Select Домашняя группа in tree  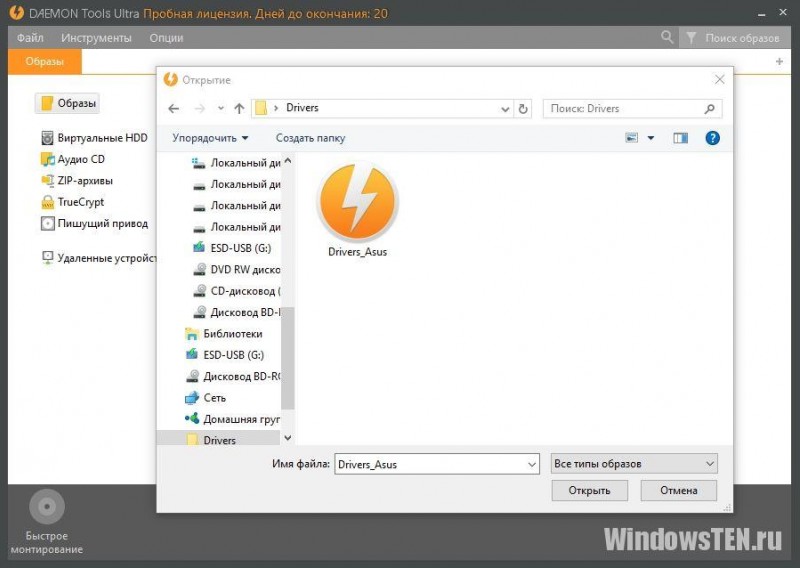pyautogui.click(x=233, y=419)
